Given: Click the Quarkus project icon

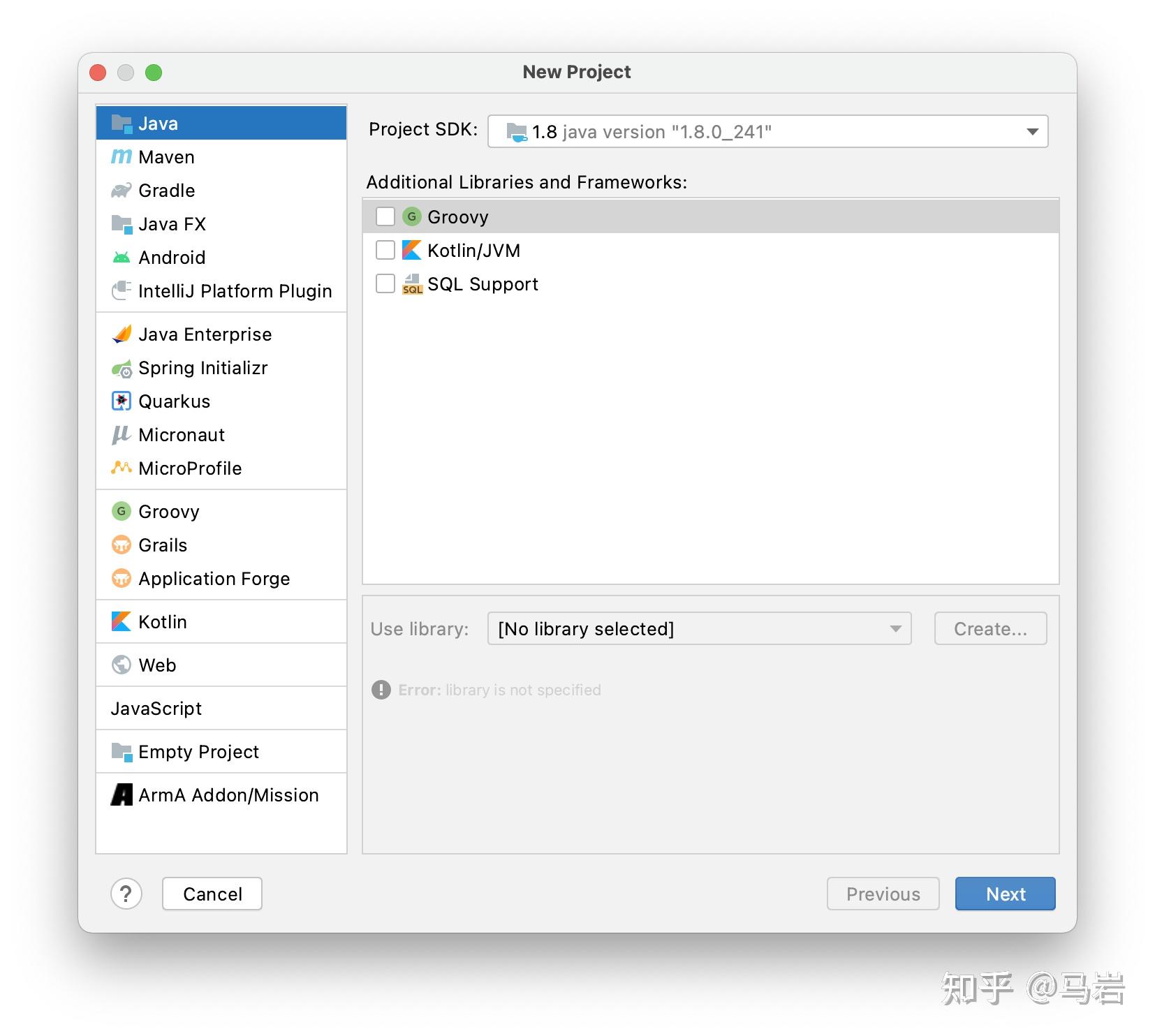Looking at the screenshot, I should pyautogui.click(x=121, y=401).
